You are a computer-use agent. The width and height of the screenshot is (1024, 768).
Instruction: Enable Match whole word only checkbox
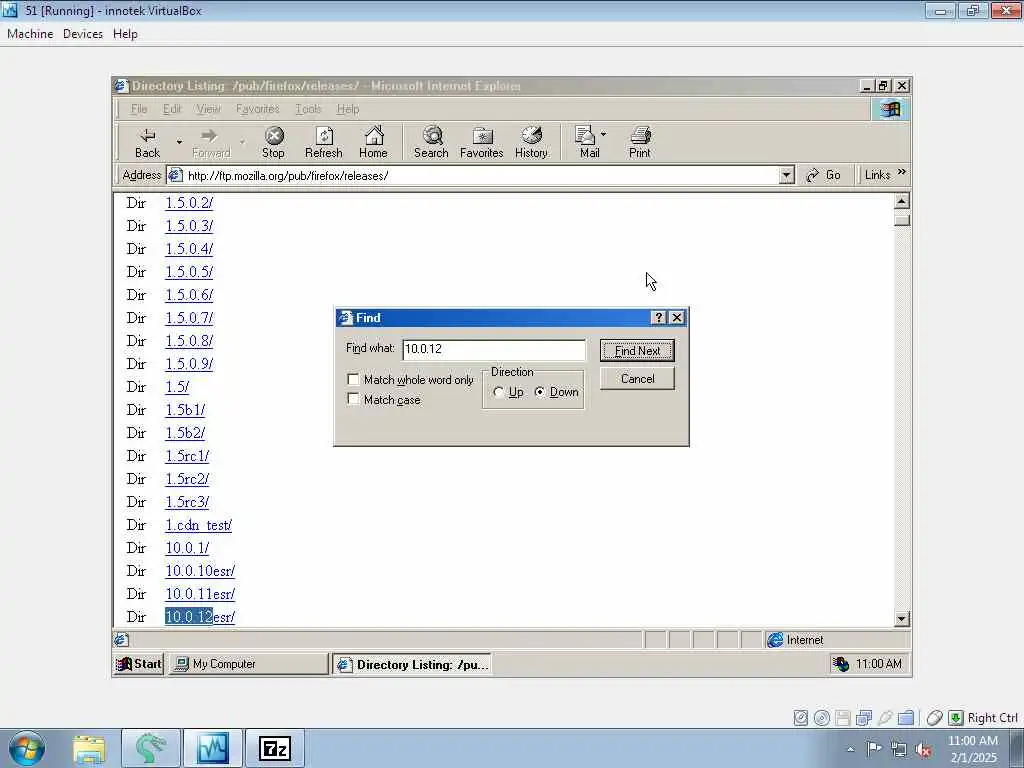click(x=353, y=379)
